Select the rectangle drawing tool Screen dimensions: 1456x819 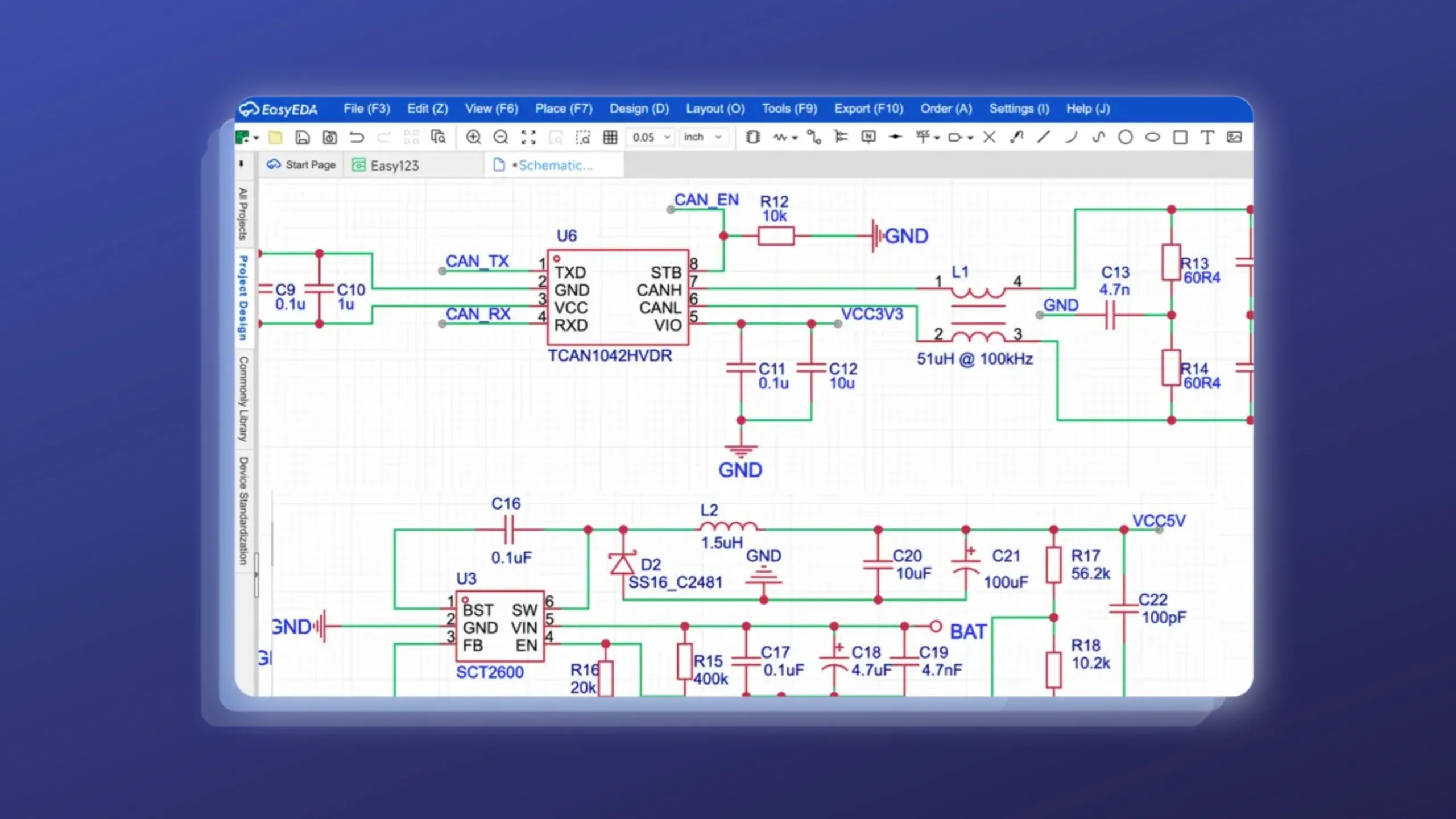pyautogui.click(x=1180, y=137)
